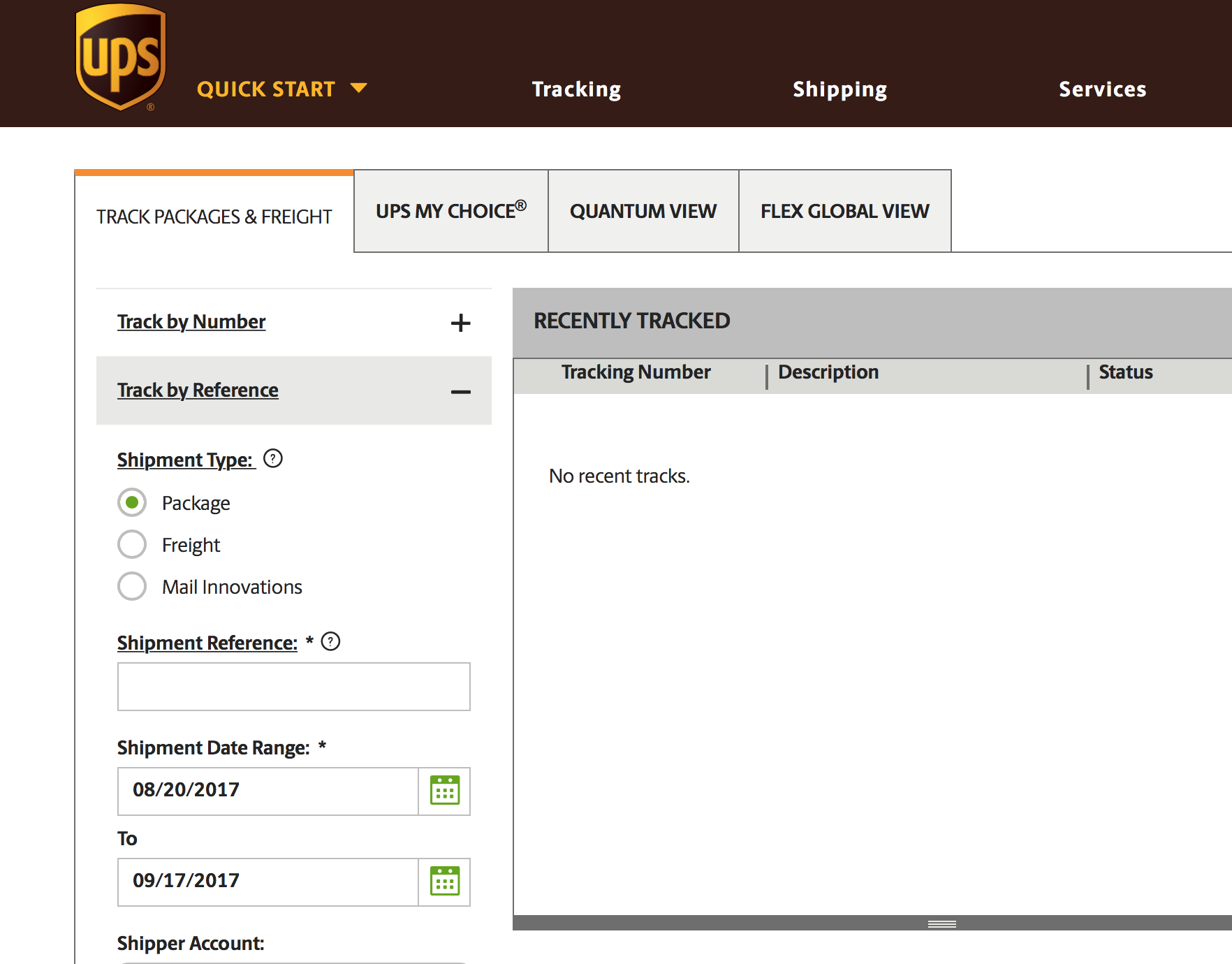Screen dimensions: 1232x964
Task: Click the Track by Reference link
Action: (198, 390)
